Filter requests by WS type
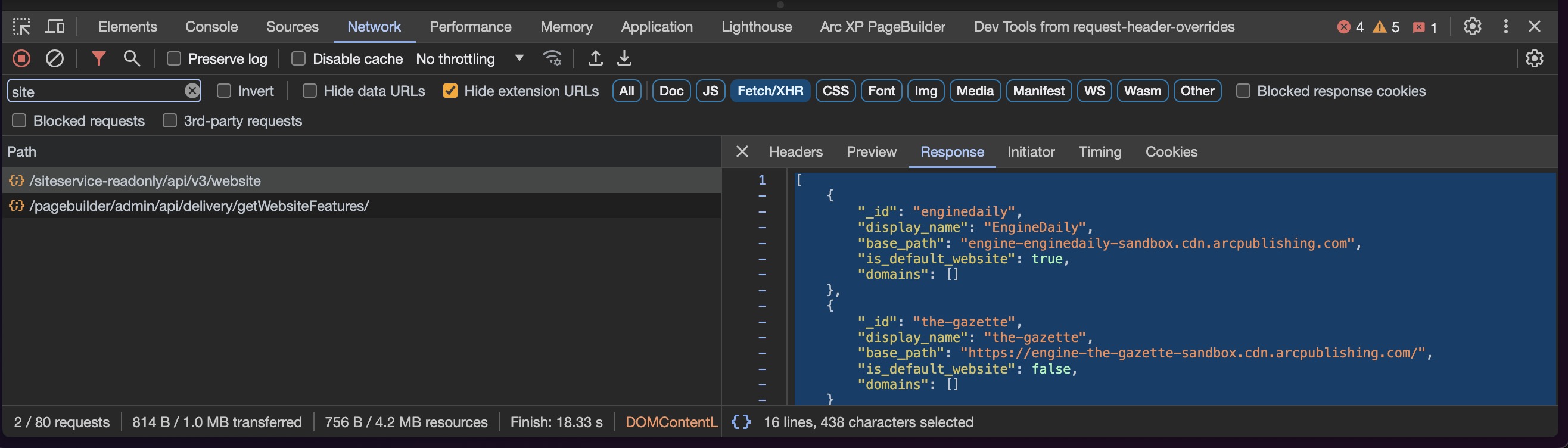Viewport: 1568px width, 448px height. pos(1094,91)
